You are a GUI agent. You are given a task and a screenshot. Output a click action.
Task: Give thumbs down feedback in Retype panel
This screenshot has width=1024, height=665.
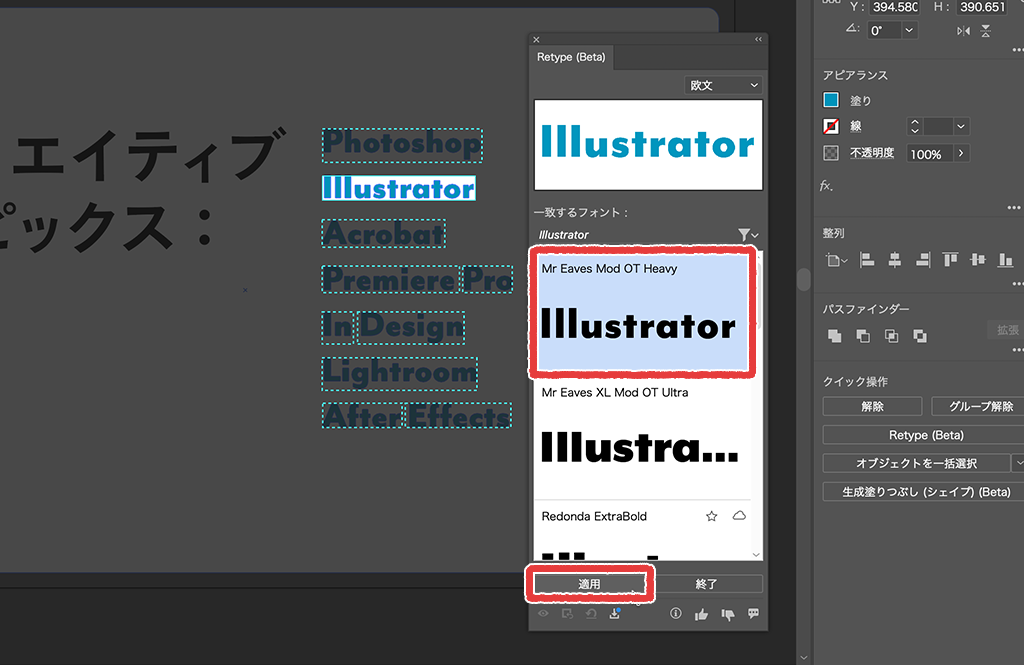pyautogui.click(x=728, y=614)
